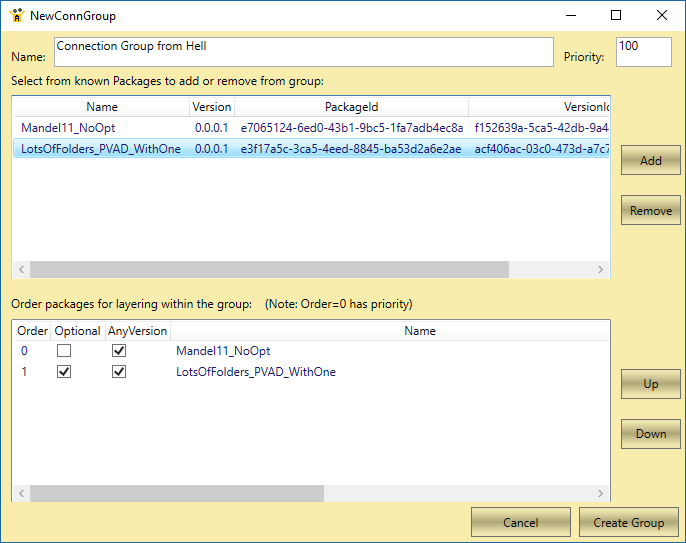Close the NewConnGroup window

662,15
